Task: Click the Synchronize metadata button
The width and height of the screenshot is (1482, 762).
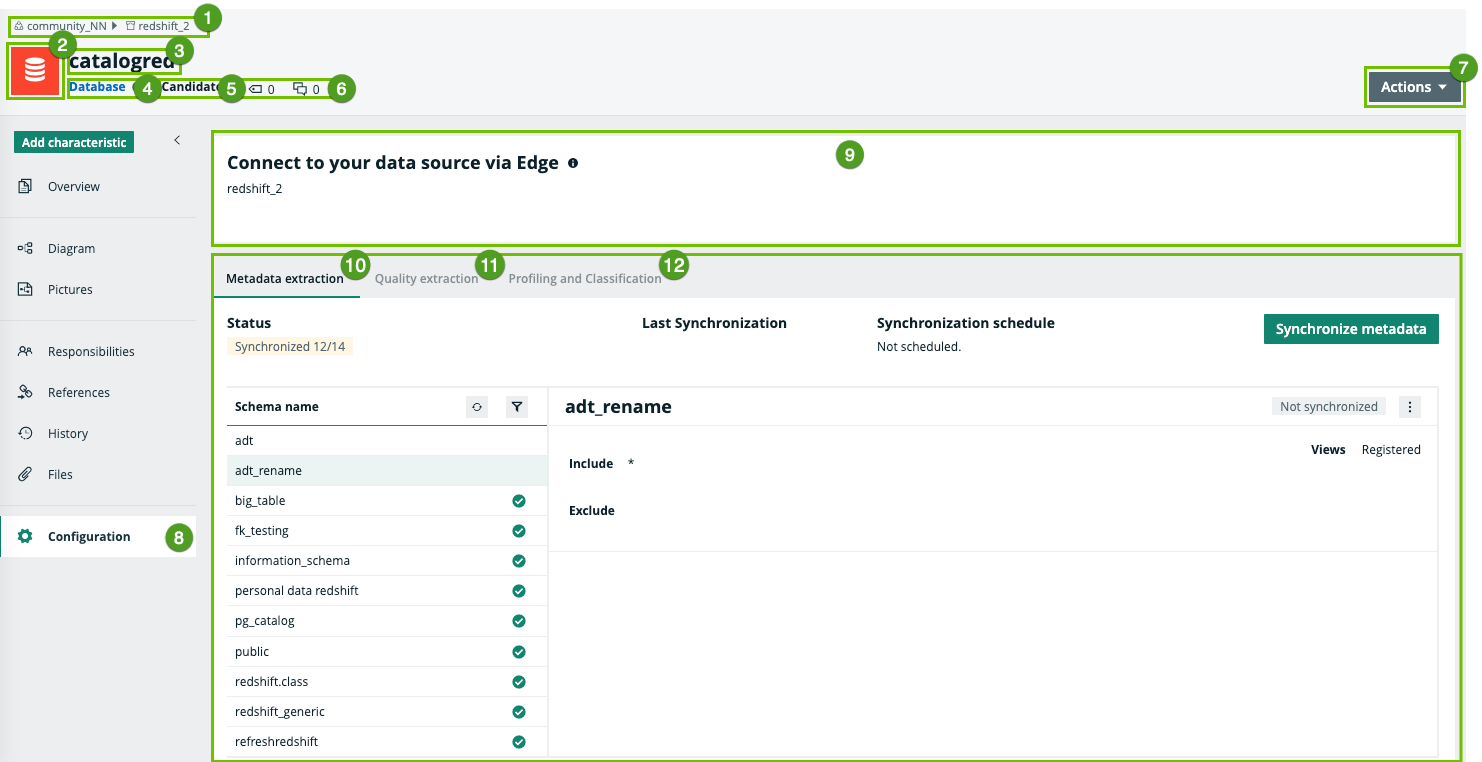Action: [x=1350, y=329]
